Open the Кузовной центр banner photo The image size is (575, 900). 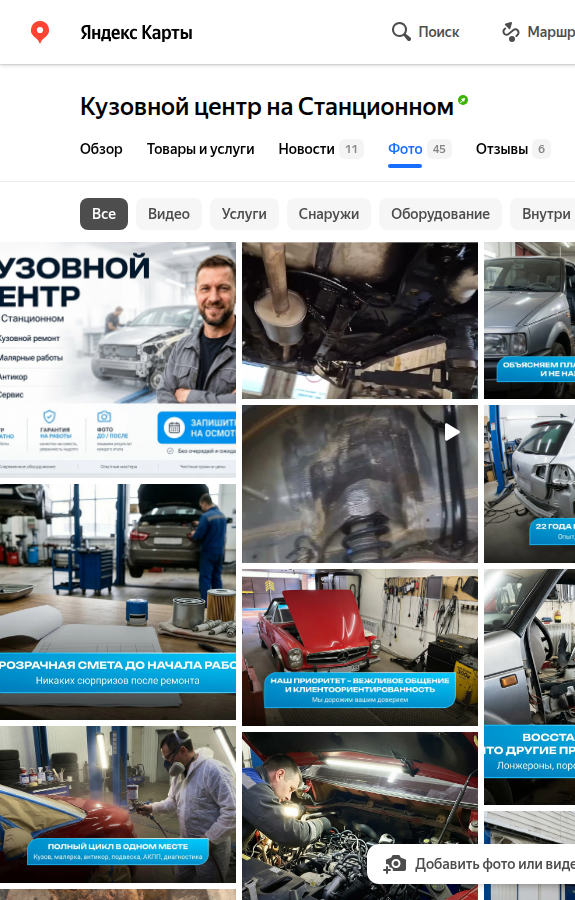pyautogui.click(x=118, y=360)
